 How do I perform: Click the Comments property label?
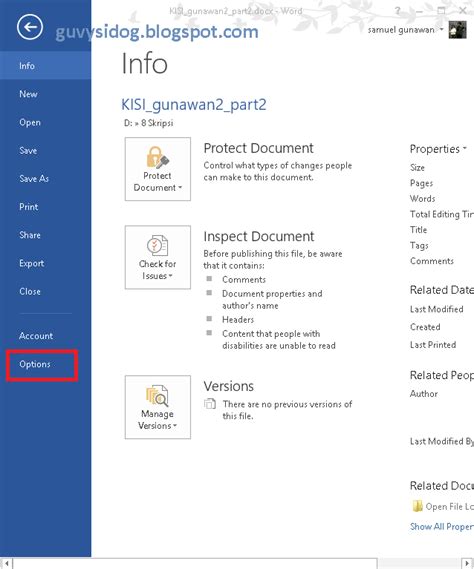(432, 261)
